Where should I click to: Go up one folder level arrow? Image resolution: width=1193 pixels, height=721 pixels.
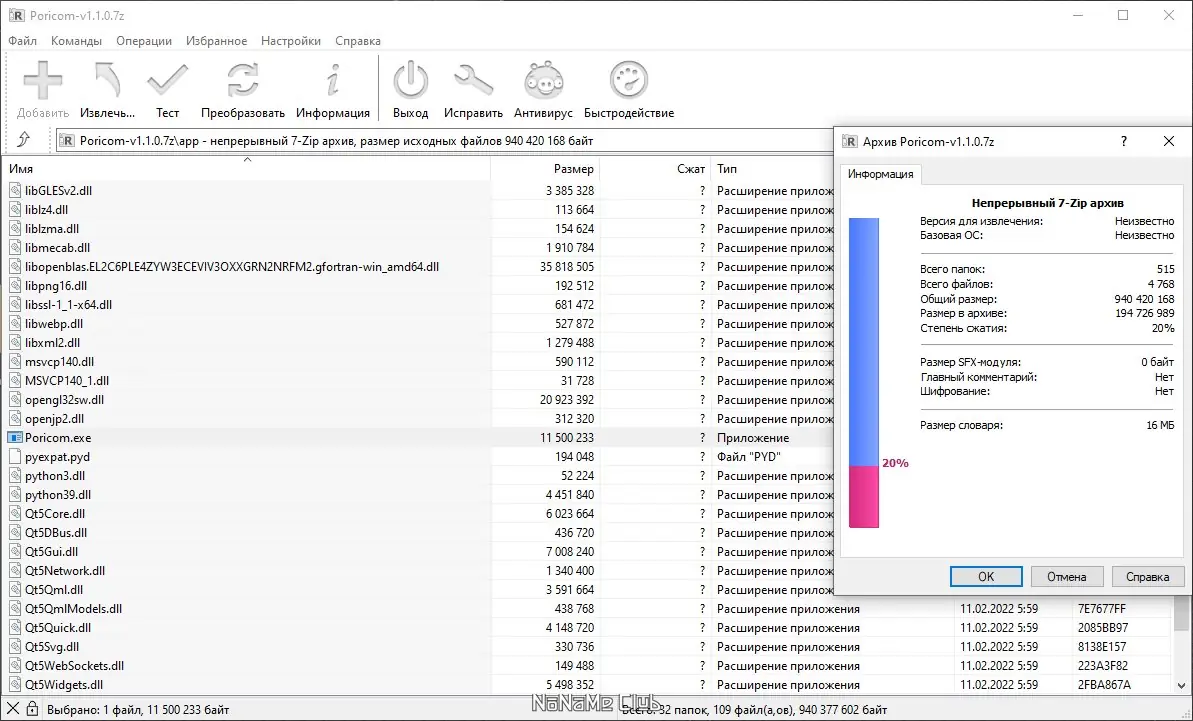click(x=24, y=140)
